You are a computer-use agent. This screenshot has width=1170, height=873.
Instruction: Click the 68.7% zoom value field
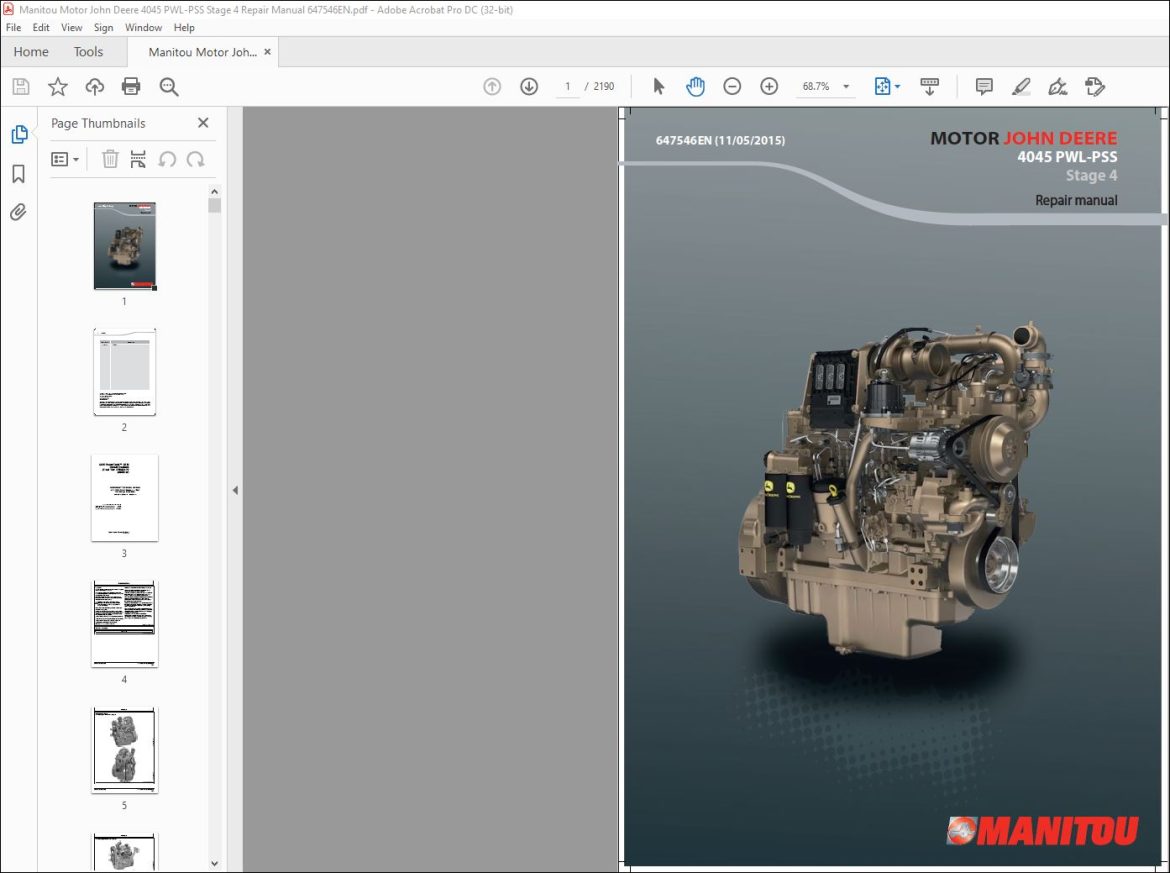tap(816, 87)
